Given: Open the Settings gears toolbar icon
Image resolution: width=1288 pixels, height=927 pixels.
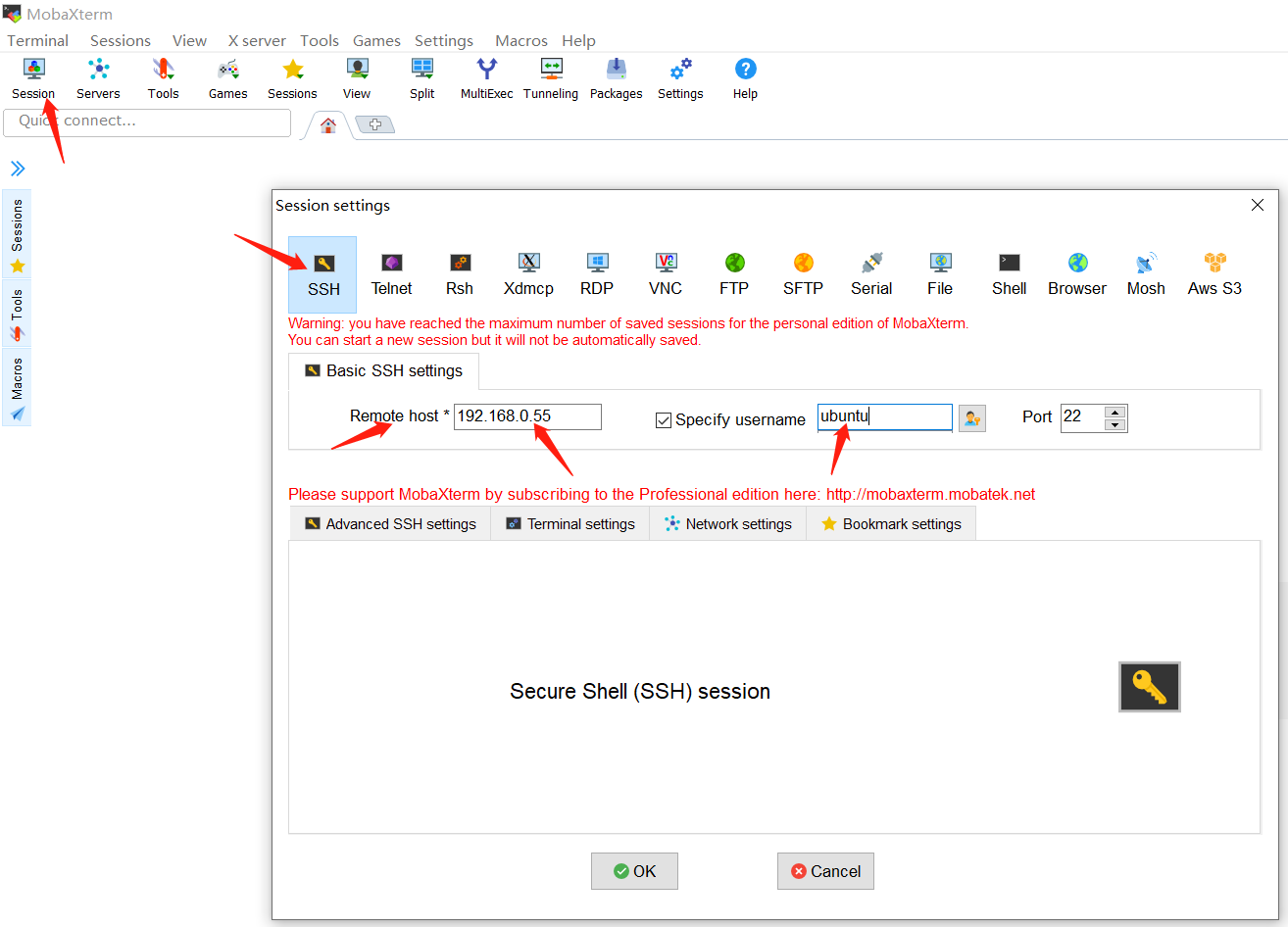Looking at the screenshot, I should pos(680,78).
